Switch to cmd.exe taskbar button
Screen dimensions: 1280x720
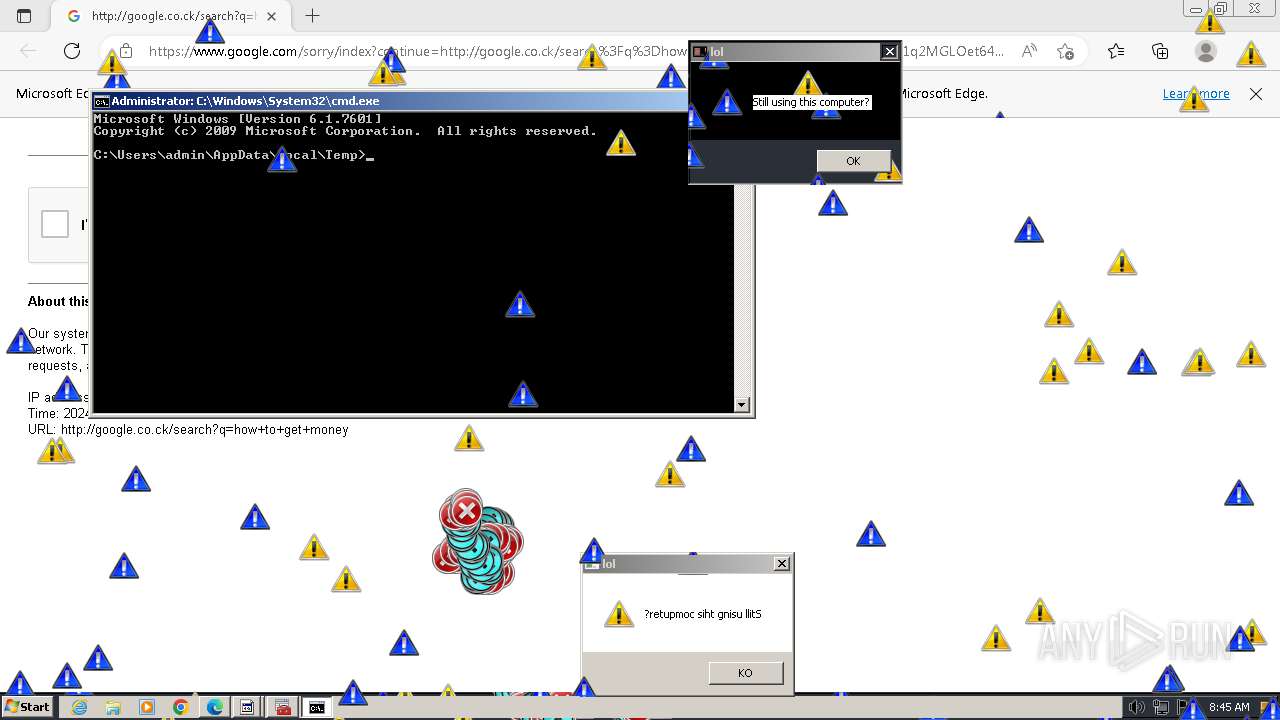click(x=317, y=707)
